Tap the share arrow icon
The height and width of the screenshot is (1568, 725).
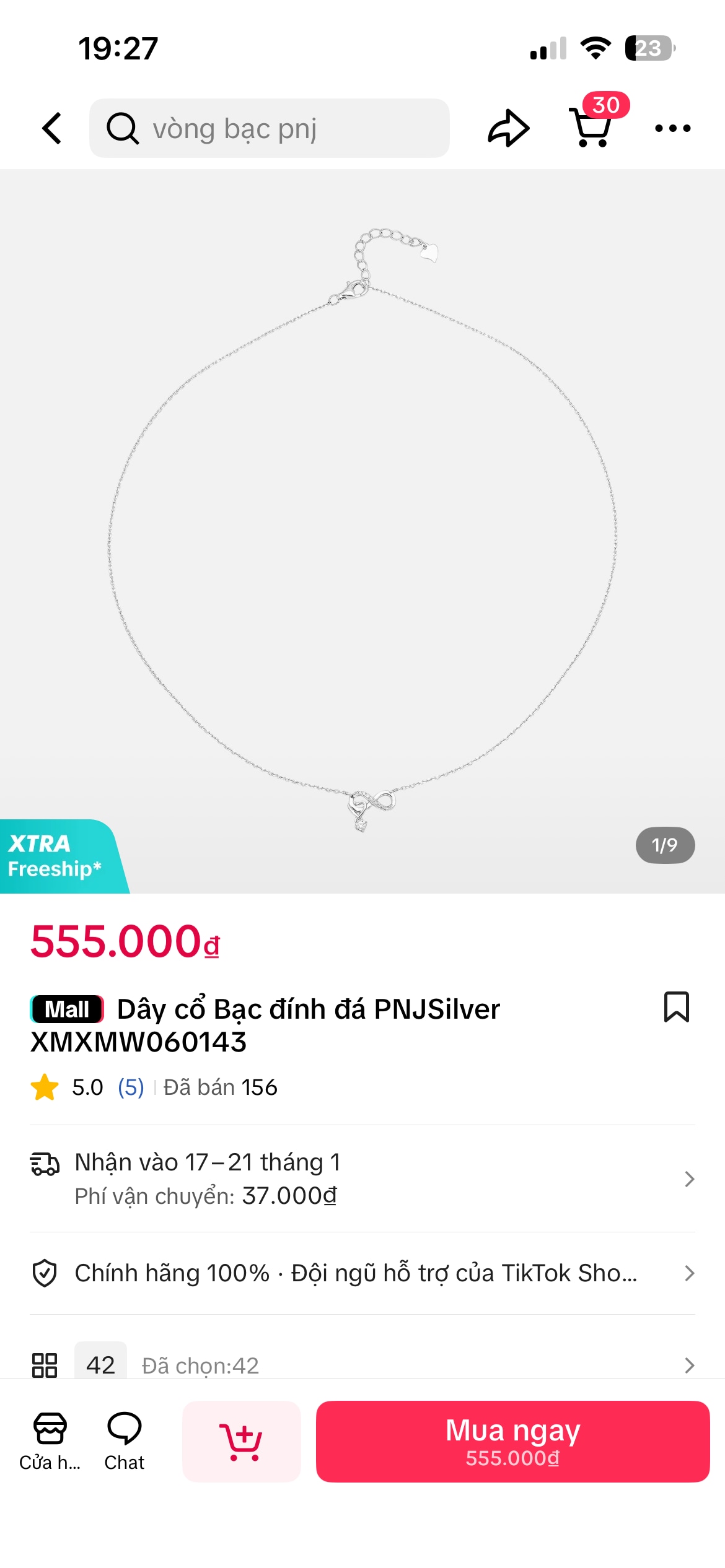(x=508, y=128)
